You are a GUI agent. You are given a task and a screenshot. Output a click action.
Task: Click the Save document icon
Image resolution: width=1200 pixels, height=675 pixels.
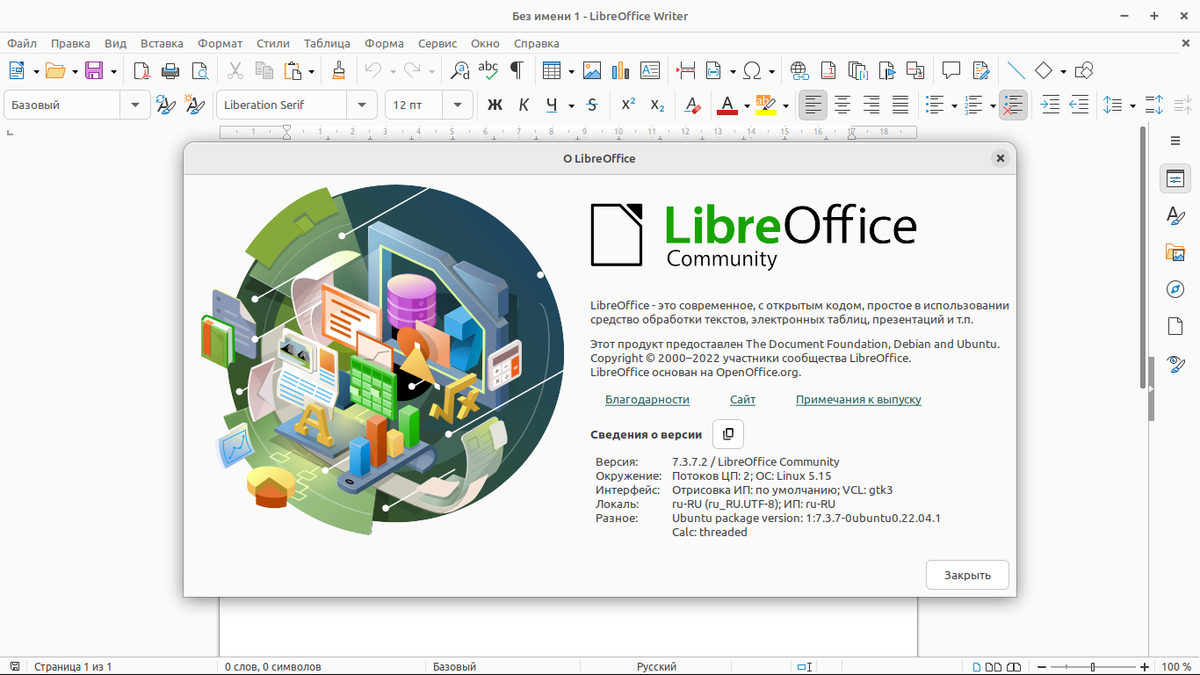tap(94, 71)
